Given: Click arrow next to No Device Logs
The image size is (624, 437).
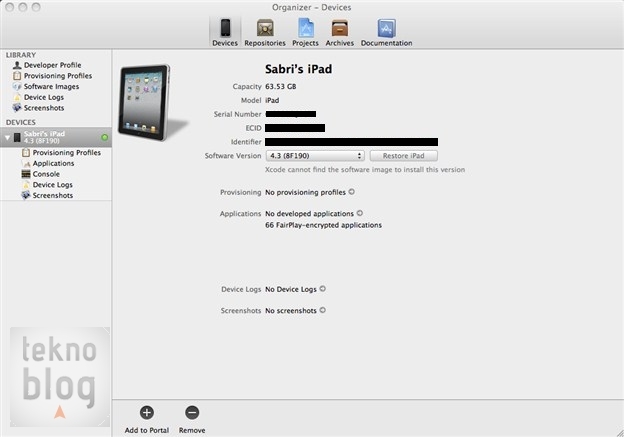Looking at the screenshot, I should [x=323, y=289].
